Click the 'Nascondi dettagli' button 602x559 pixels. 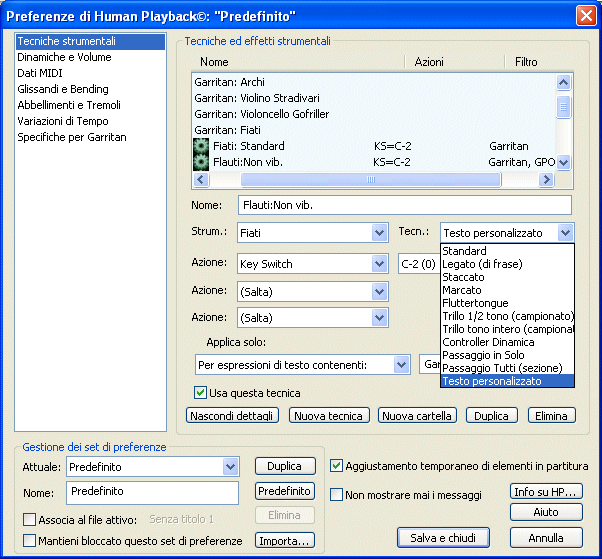tap(234, 415)
